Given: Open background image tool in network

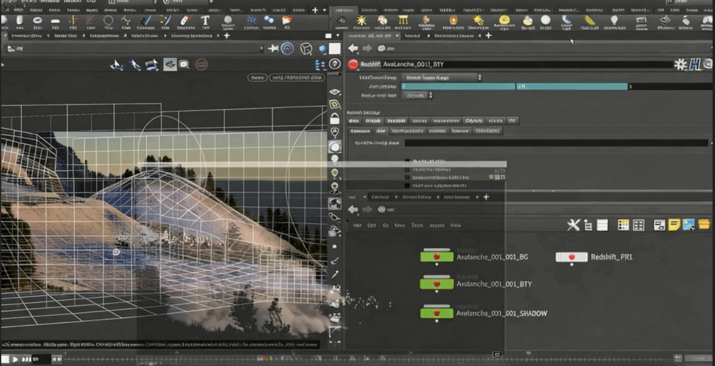Looking at the screenshot, I should pos(689,225).
